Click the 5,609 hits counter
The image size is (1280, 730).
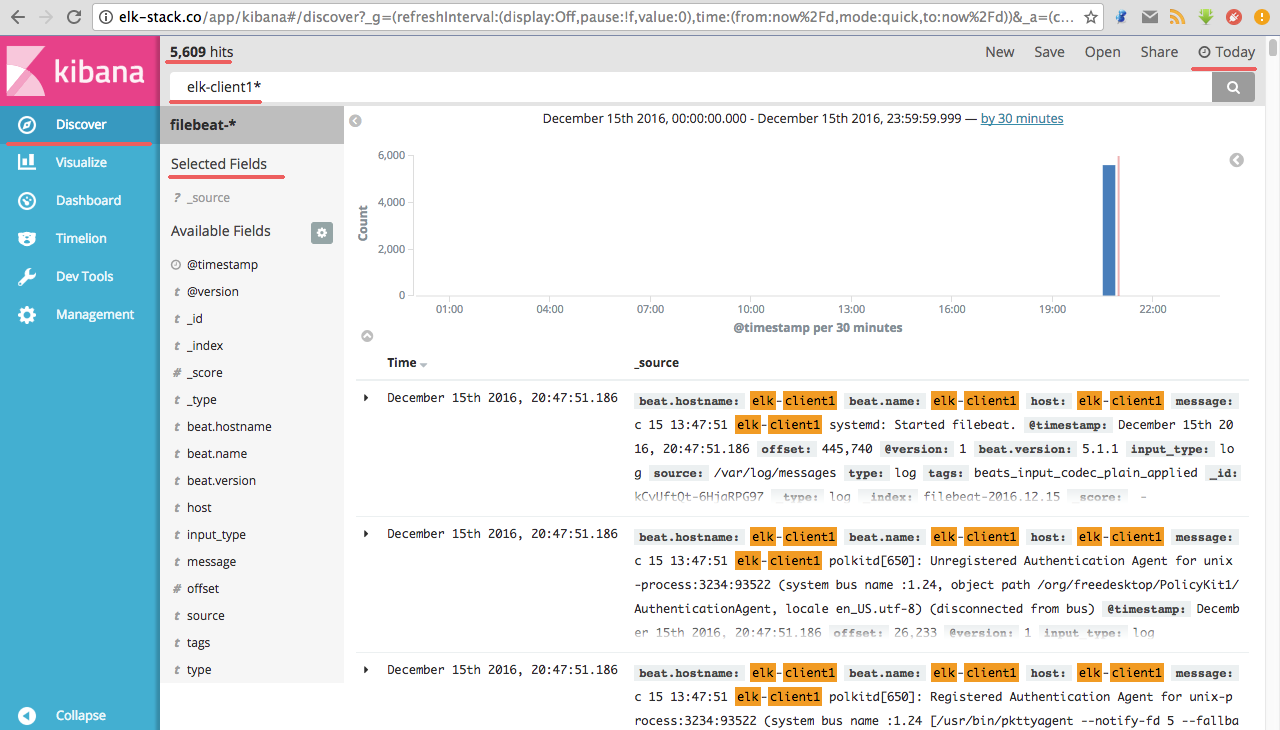coord(196,52)
